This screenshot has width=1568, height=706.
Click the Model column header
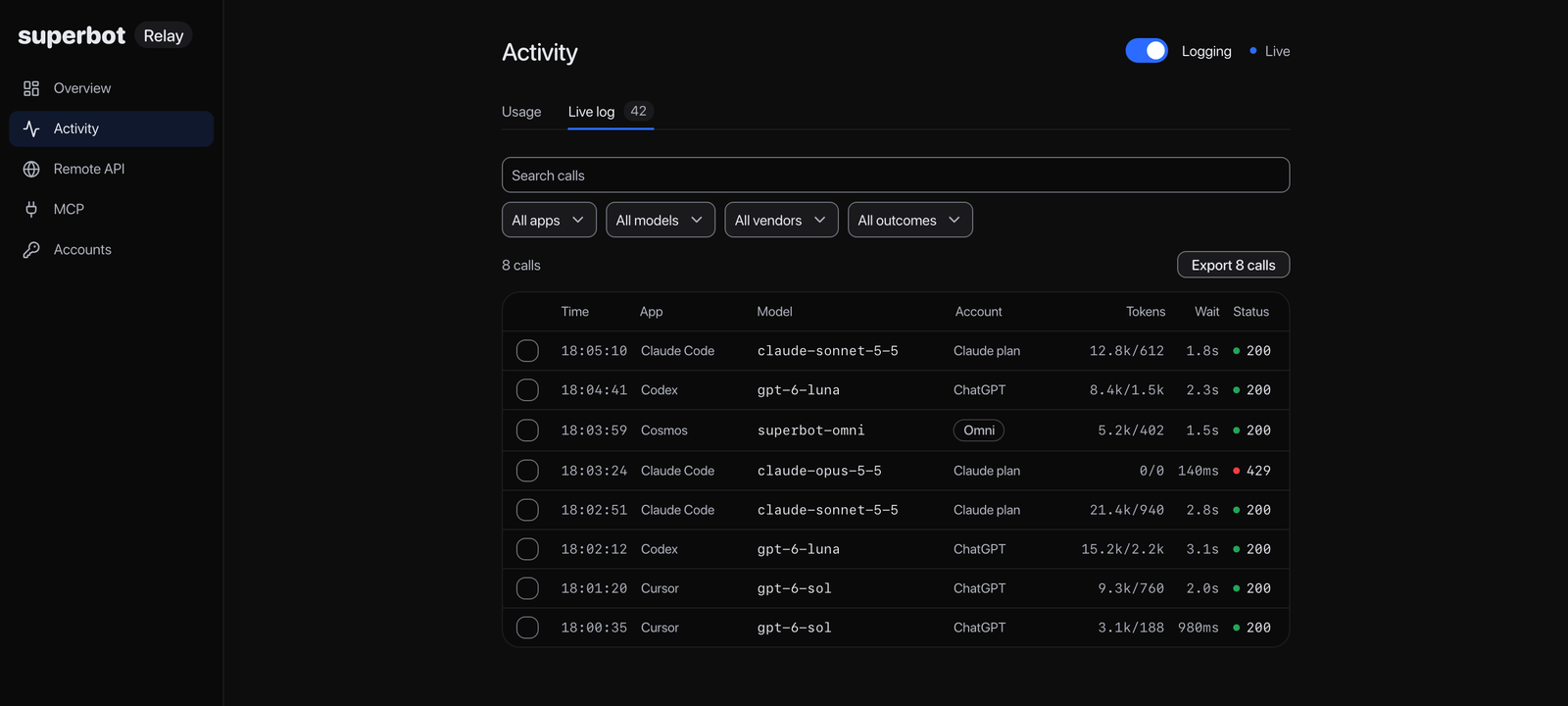(775, 312)
